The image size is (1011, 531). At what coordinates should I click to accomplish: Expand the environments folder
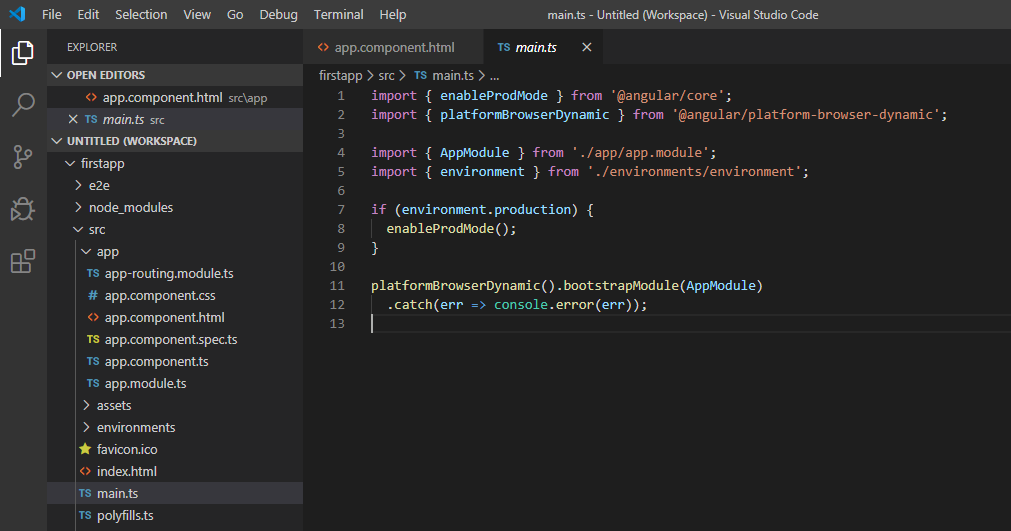(86, 427)
